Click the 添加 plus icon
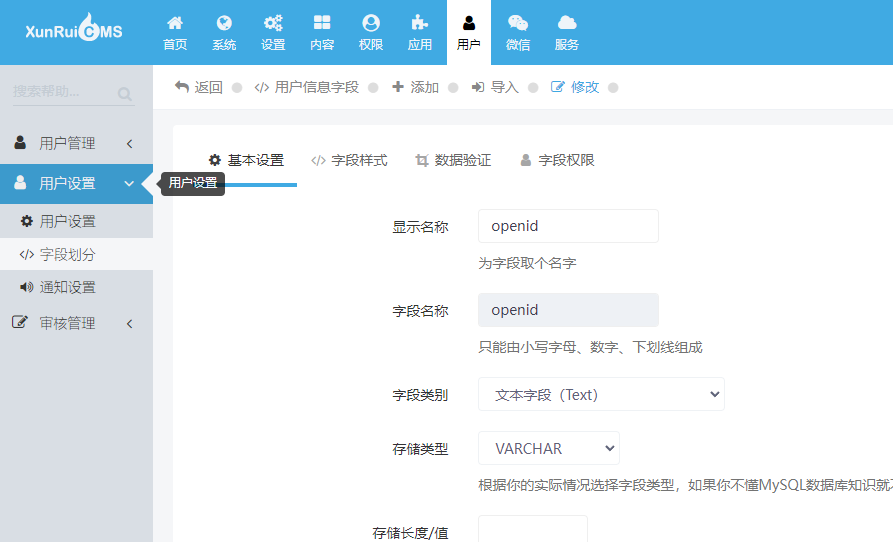893x542 pixels. [398, 87]
